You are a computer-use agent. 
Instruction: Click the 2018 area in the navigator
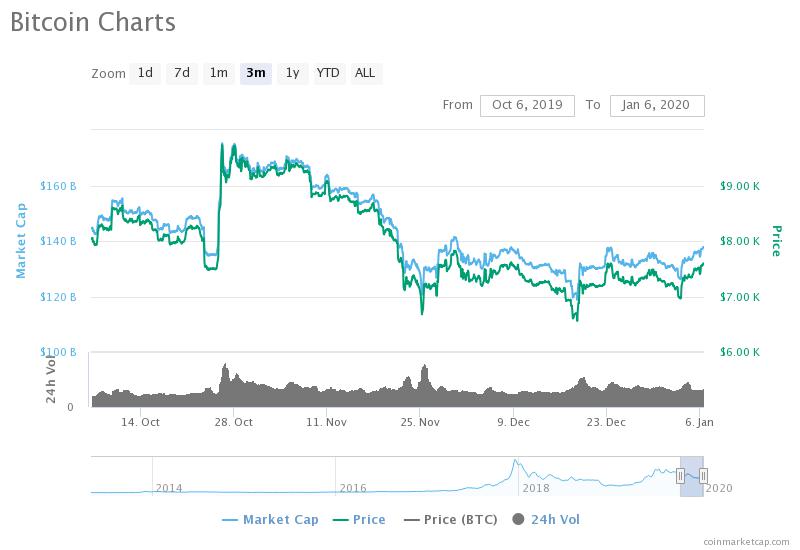pyautogui.click(x=536, y=488)
